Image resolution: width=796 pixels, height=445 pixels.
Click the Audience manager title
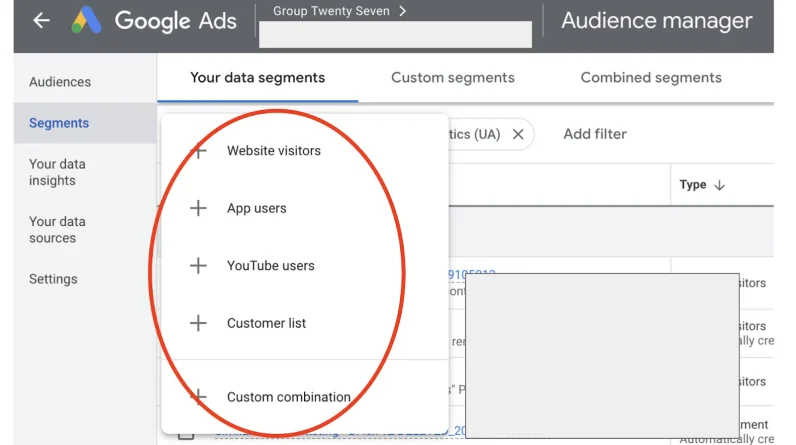[656, 21]
